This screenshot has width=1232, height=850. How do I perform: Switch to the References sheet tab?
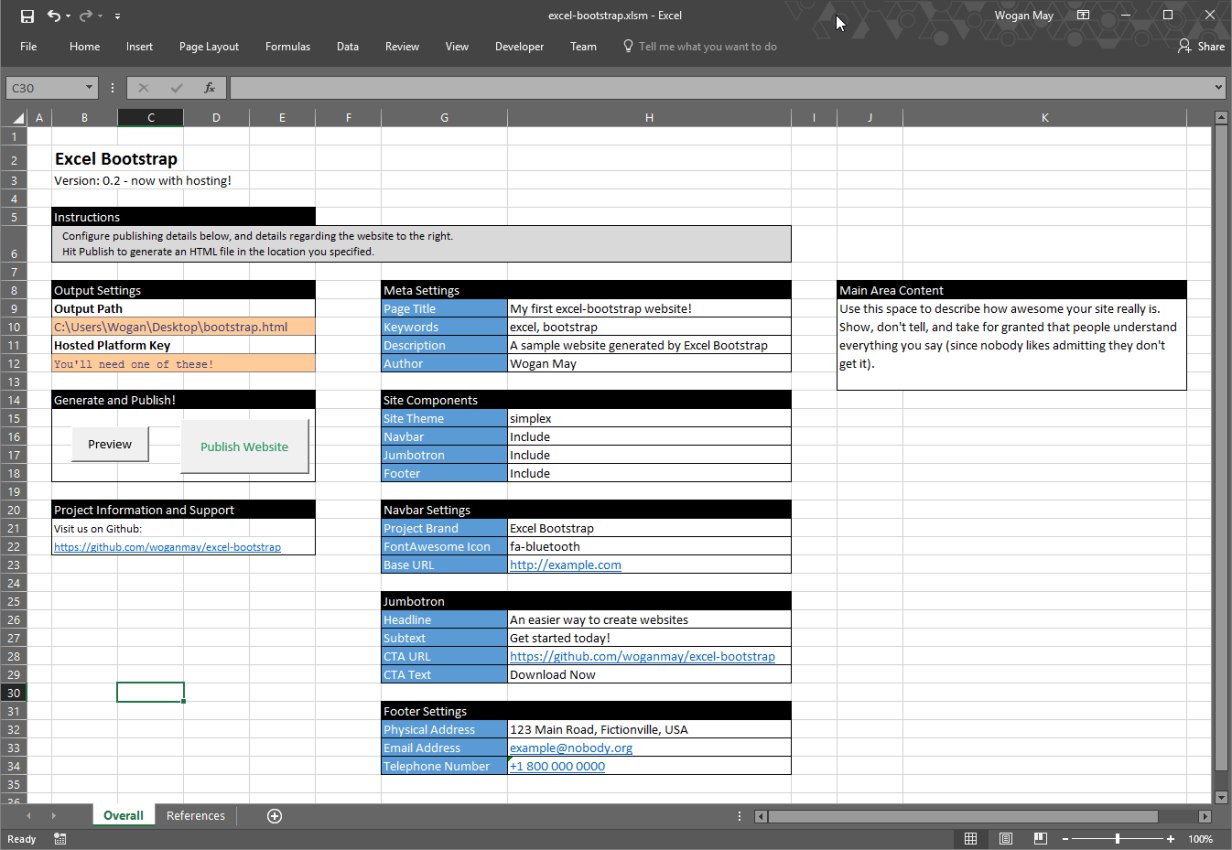pos(196,816)
